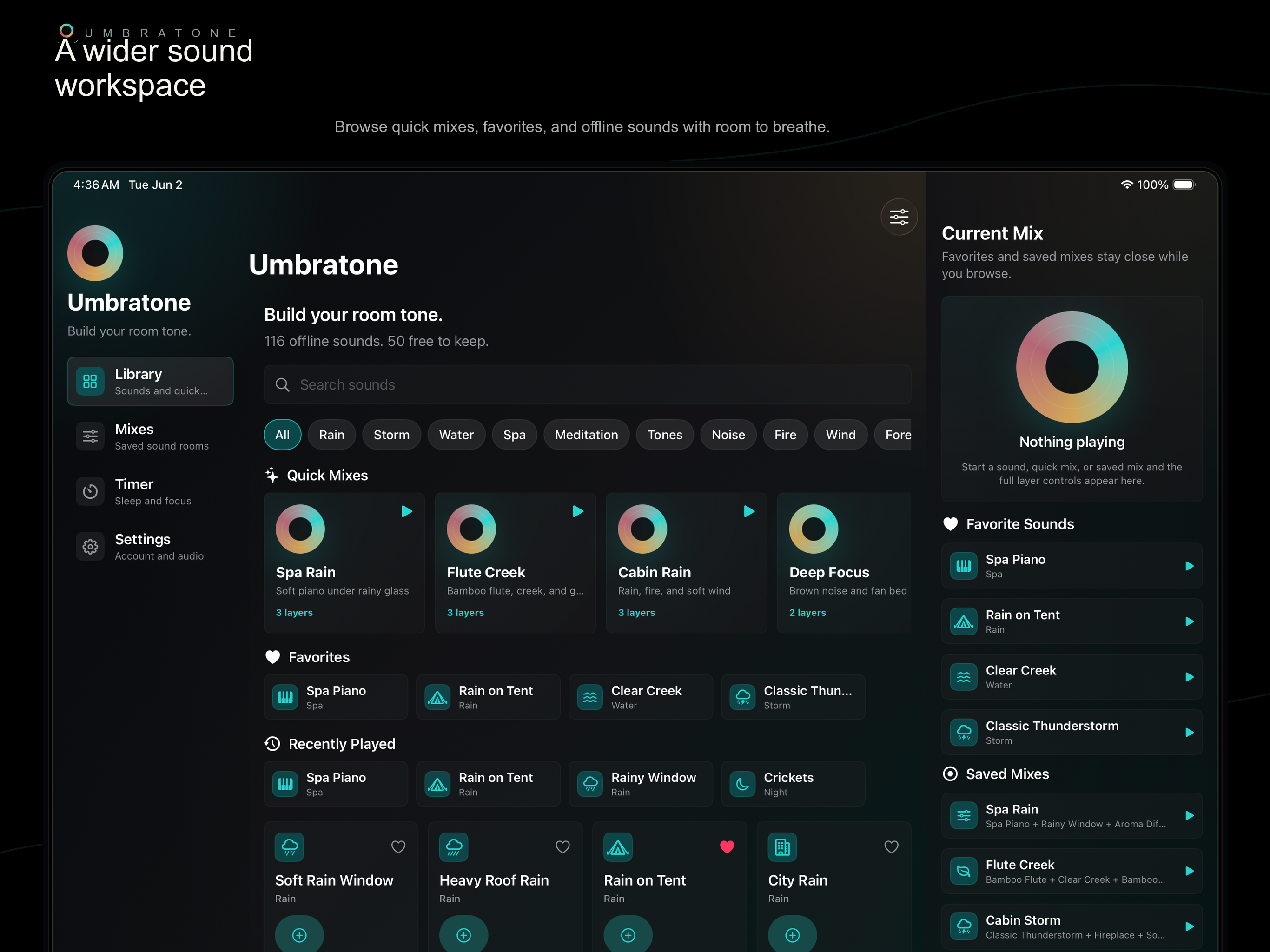This screenshot has width=1270, height=952.
Task: Click the Search sounds field
Action: coord(587,385)
